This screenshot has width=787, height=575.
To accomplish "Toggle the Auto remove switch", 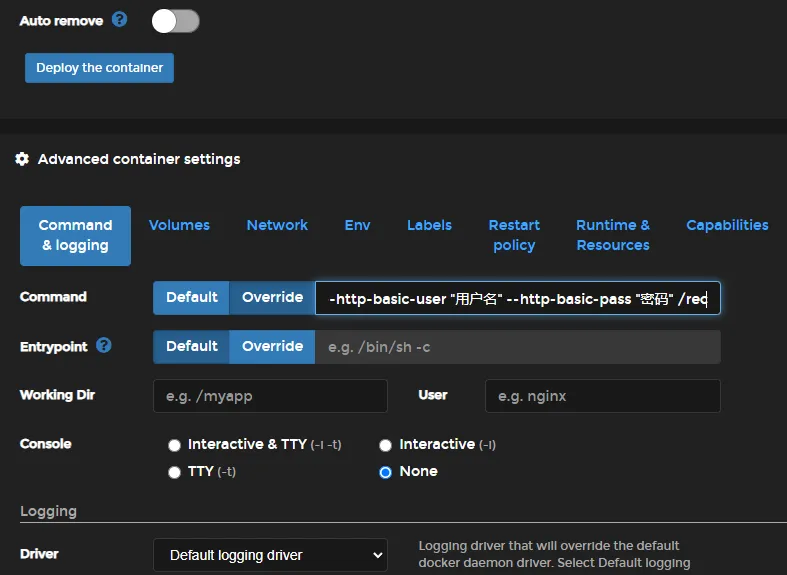I will pos(175,21).
